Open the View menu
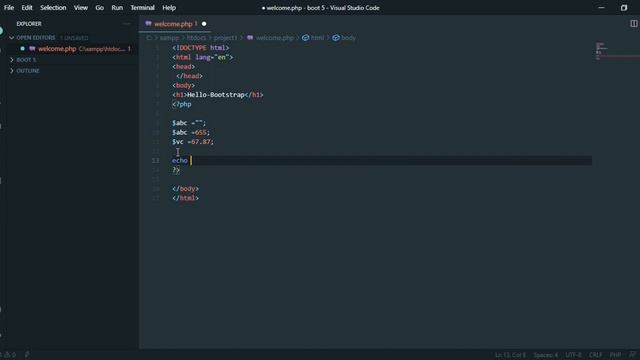Image resolution: width=640 pixels, height=360 pixels. point(80,8)
